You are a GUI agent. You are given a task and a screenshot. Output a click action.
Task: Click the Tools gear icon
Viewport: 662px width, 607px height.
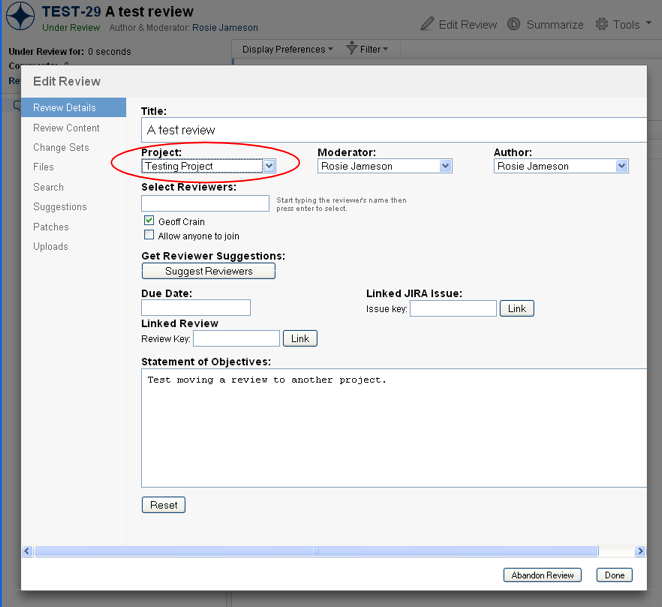click(602, 24)
